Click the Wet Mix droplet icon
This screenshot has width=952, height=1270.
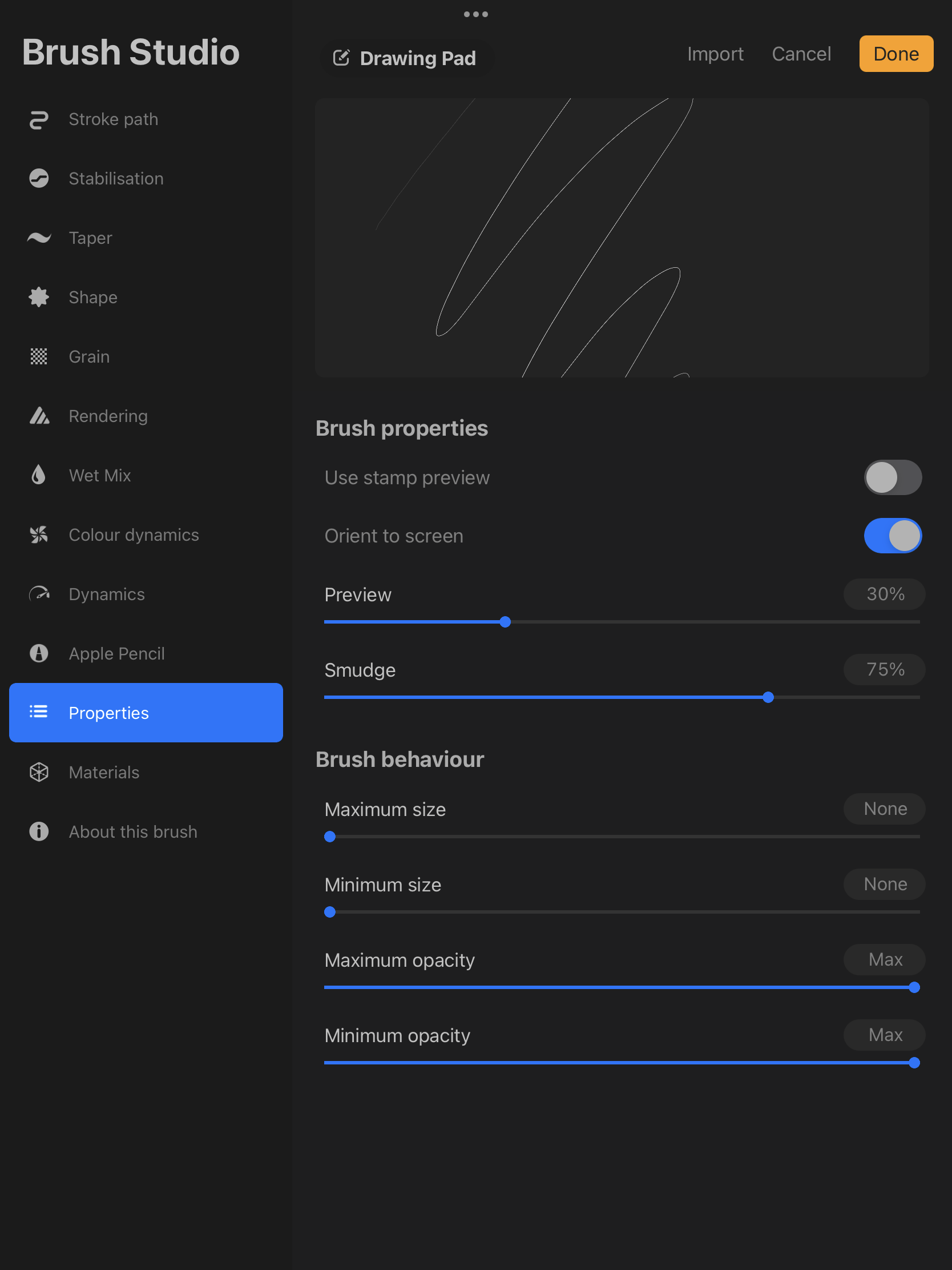(x=38, y=475)
